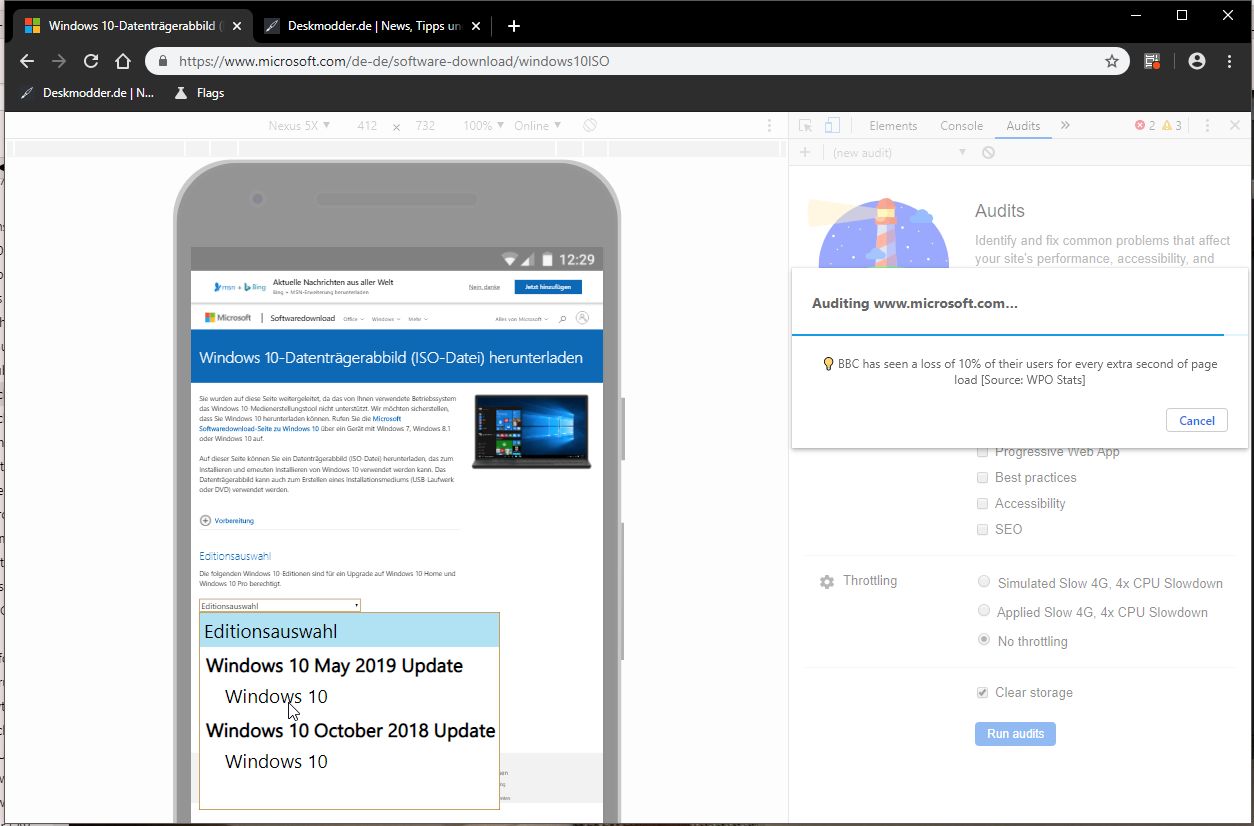Switch to the Deskmodder.de News tab

click(x=373, y=26)
